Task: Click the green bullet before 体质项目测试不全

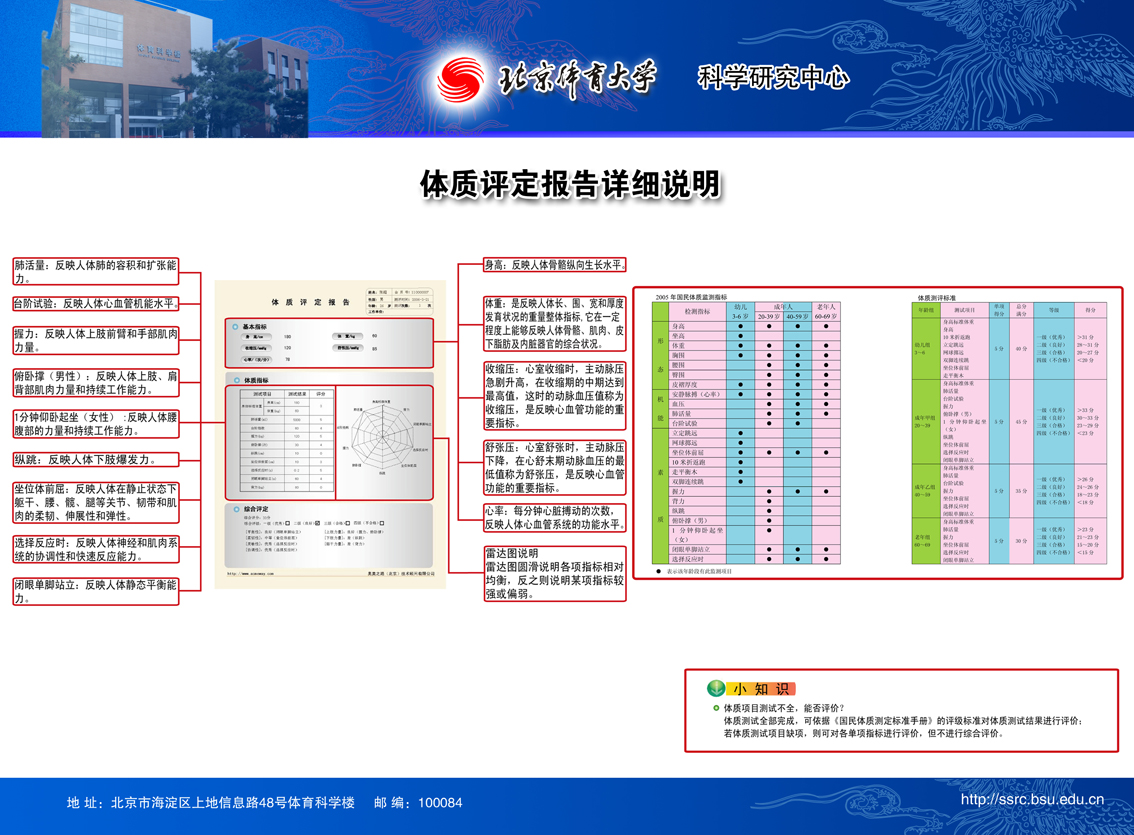Action: point(716,708)
